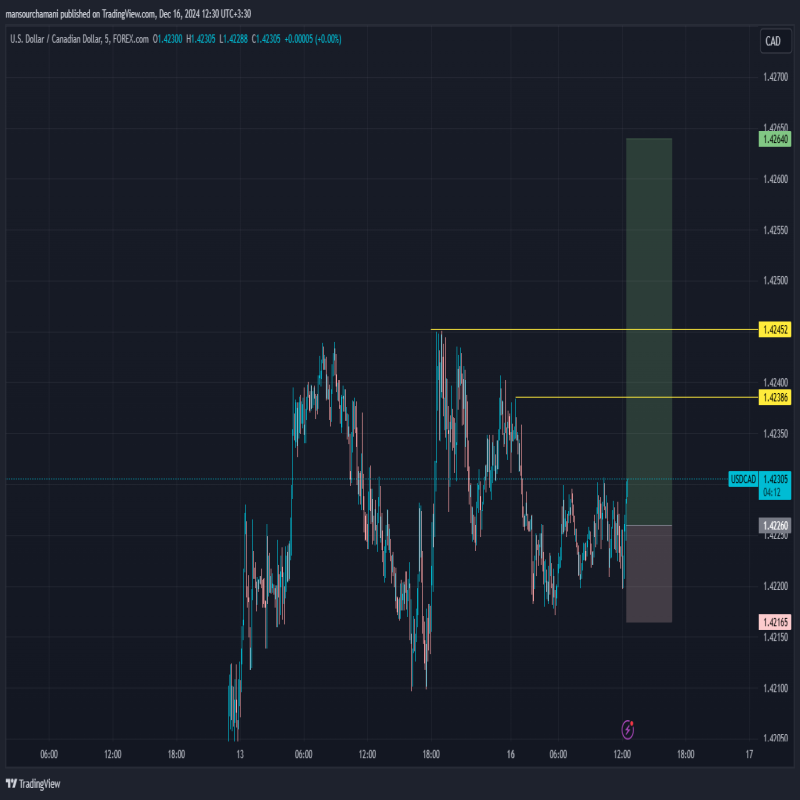The width and height of the screenshot is (800, 800).
Task: Open the CAD currency selector
Action: [772, 41]
